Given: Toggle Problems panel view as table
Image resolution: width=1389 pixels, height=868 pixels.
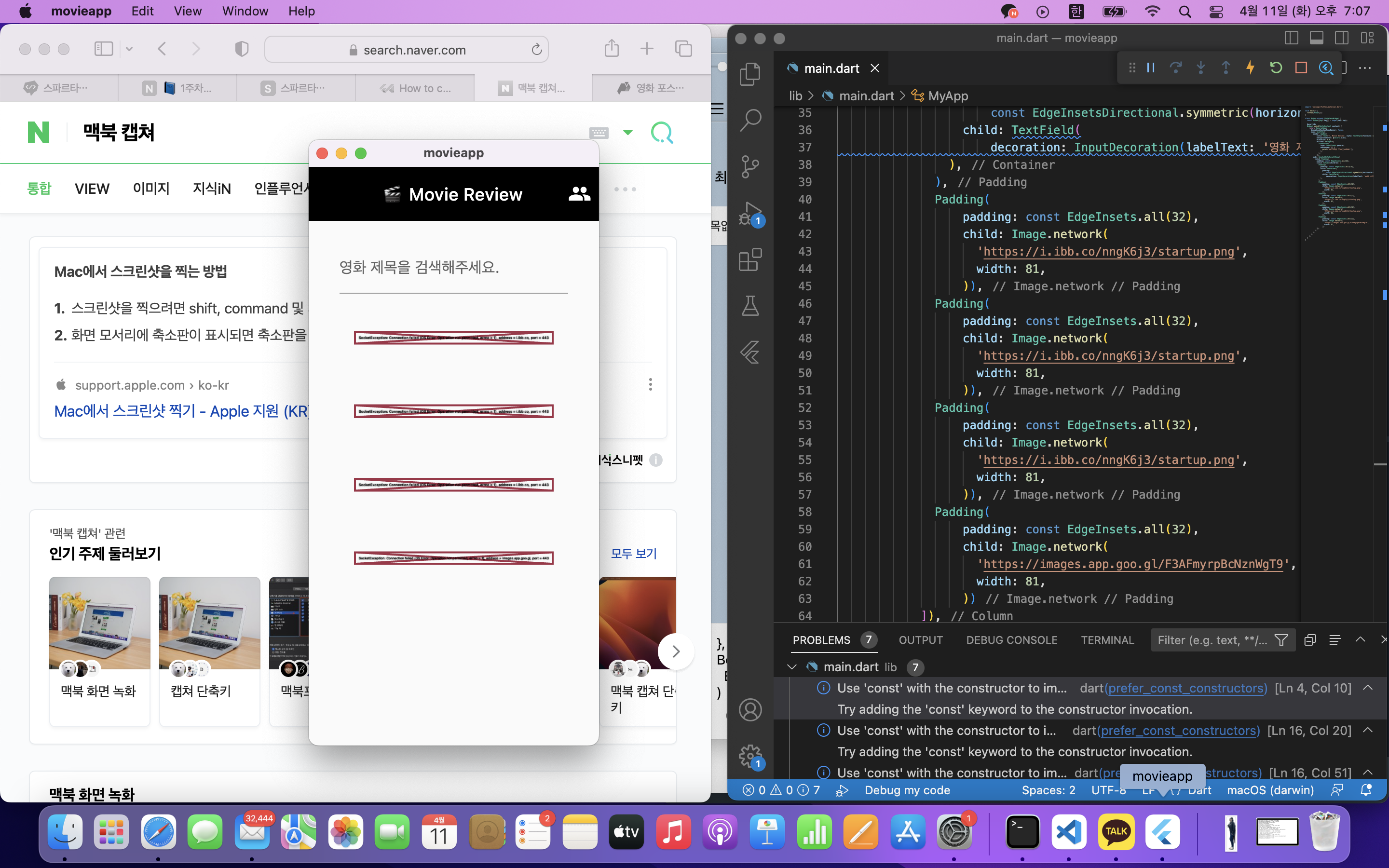Looking at the screenshot, I should tap(1335, 639).
